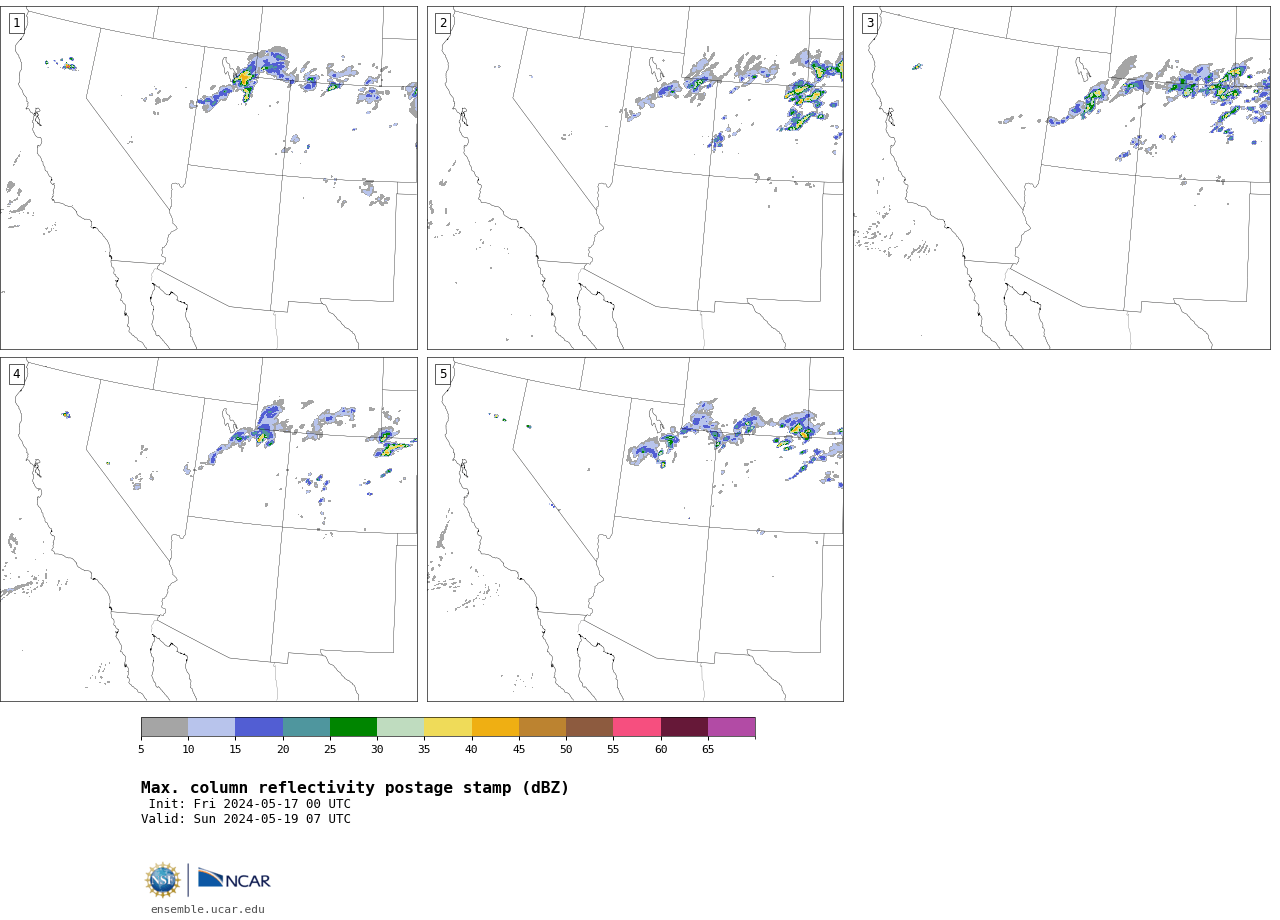The image size is (1280, 920).
Task: Click the dark green 25-30 dBZ swatch
Action: 353,727
